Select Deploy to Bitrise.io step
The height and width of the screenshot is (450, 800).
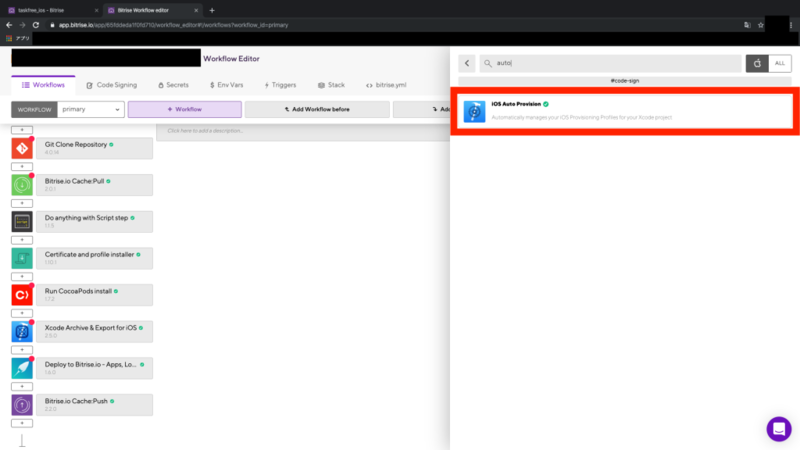94,368
